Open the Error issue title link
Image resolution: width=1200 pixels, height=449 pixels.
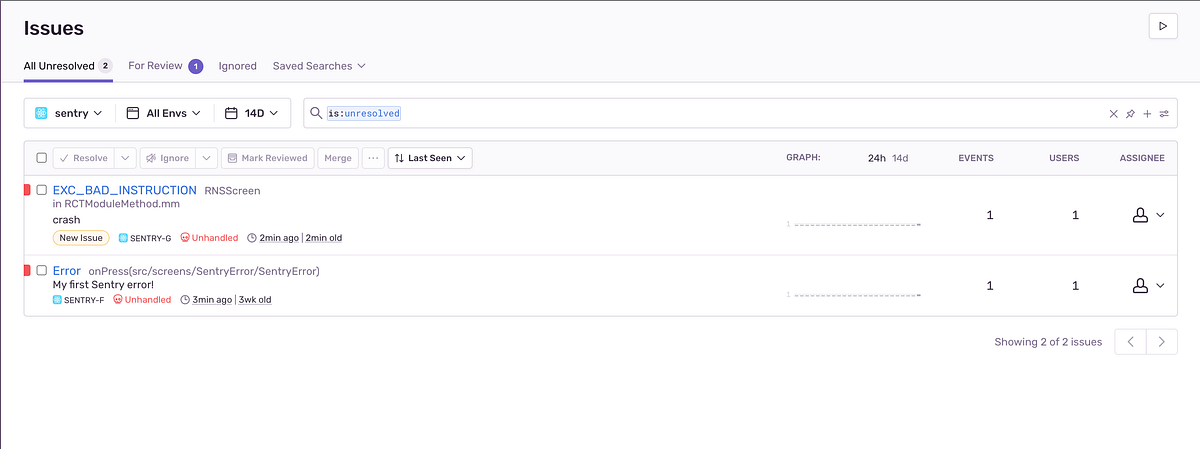tap(67, 271)
